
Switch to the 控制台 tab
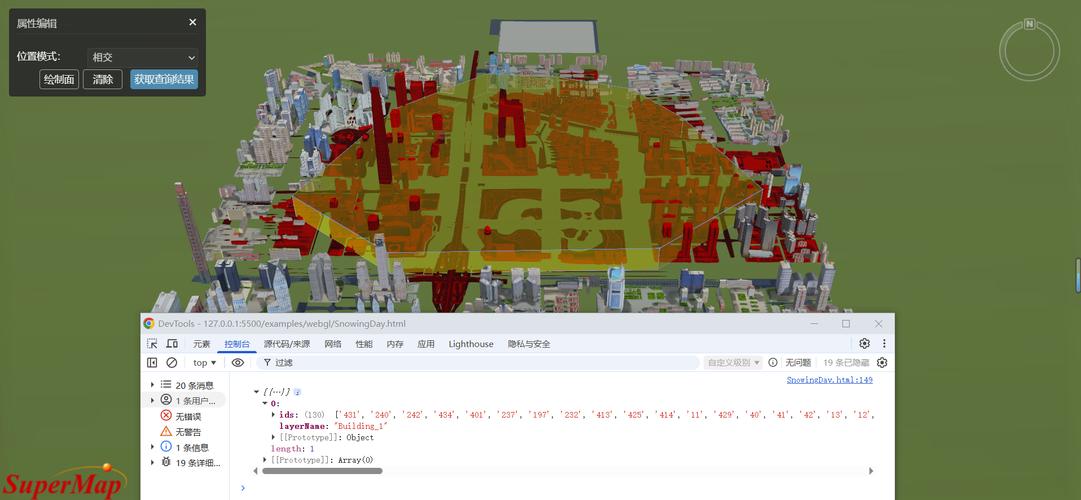pos(237,344)
